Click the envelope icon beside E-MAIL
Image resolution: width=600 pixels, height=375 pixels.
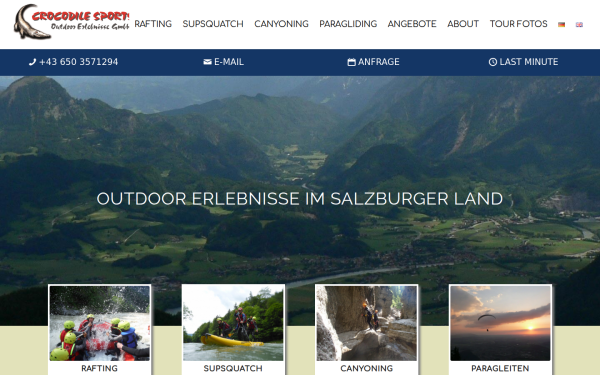207,62
